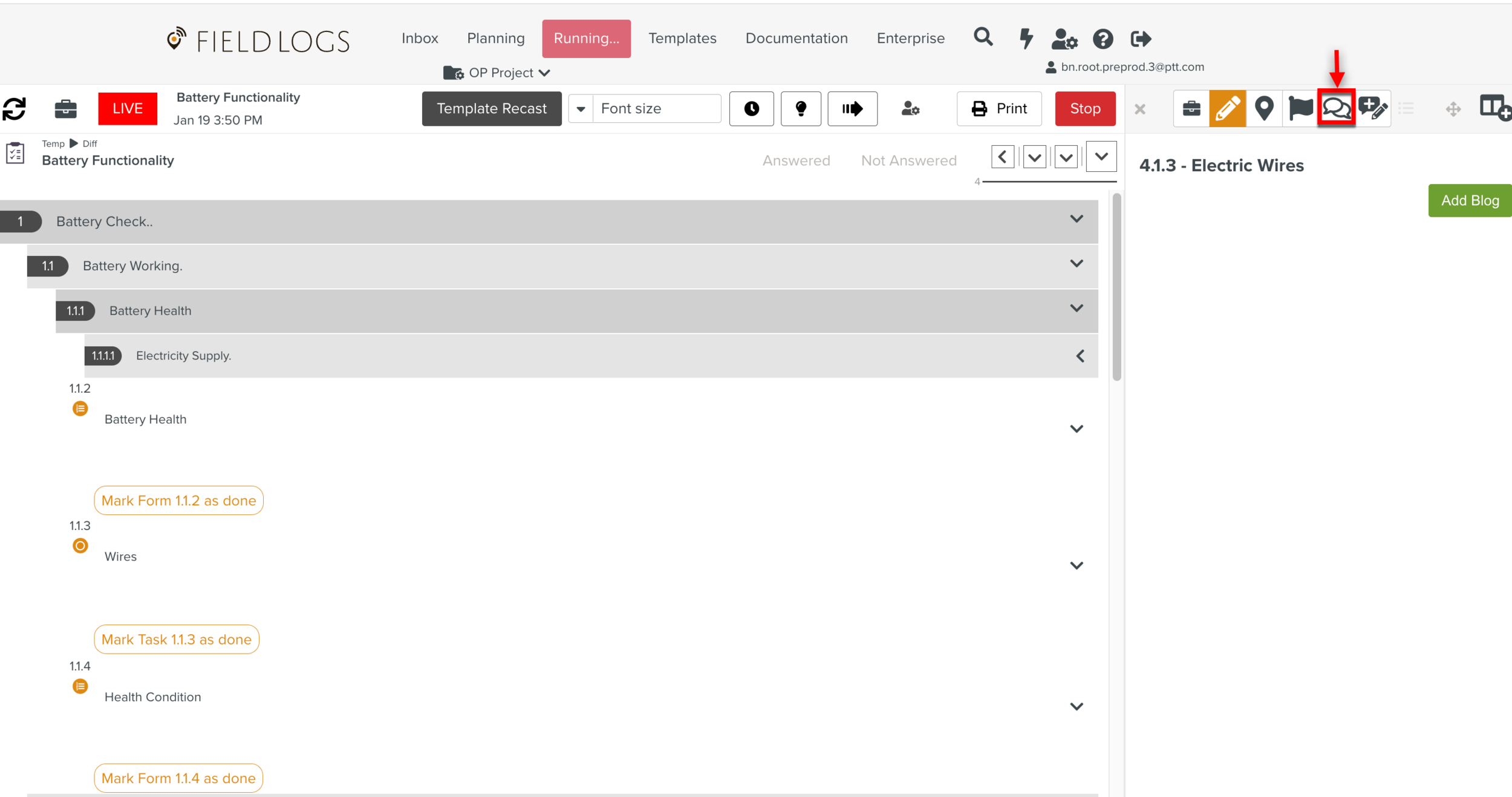The width and height of the screenshot is (1512, 797).
Task: Click the sync refresh arrows icon
Action: tap(15, 109)
